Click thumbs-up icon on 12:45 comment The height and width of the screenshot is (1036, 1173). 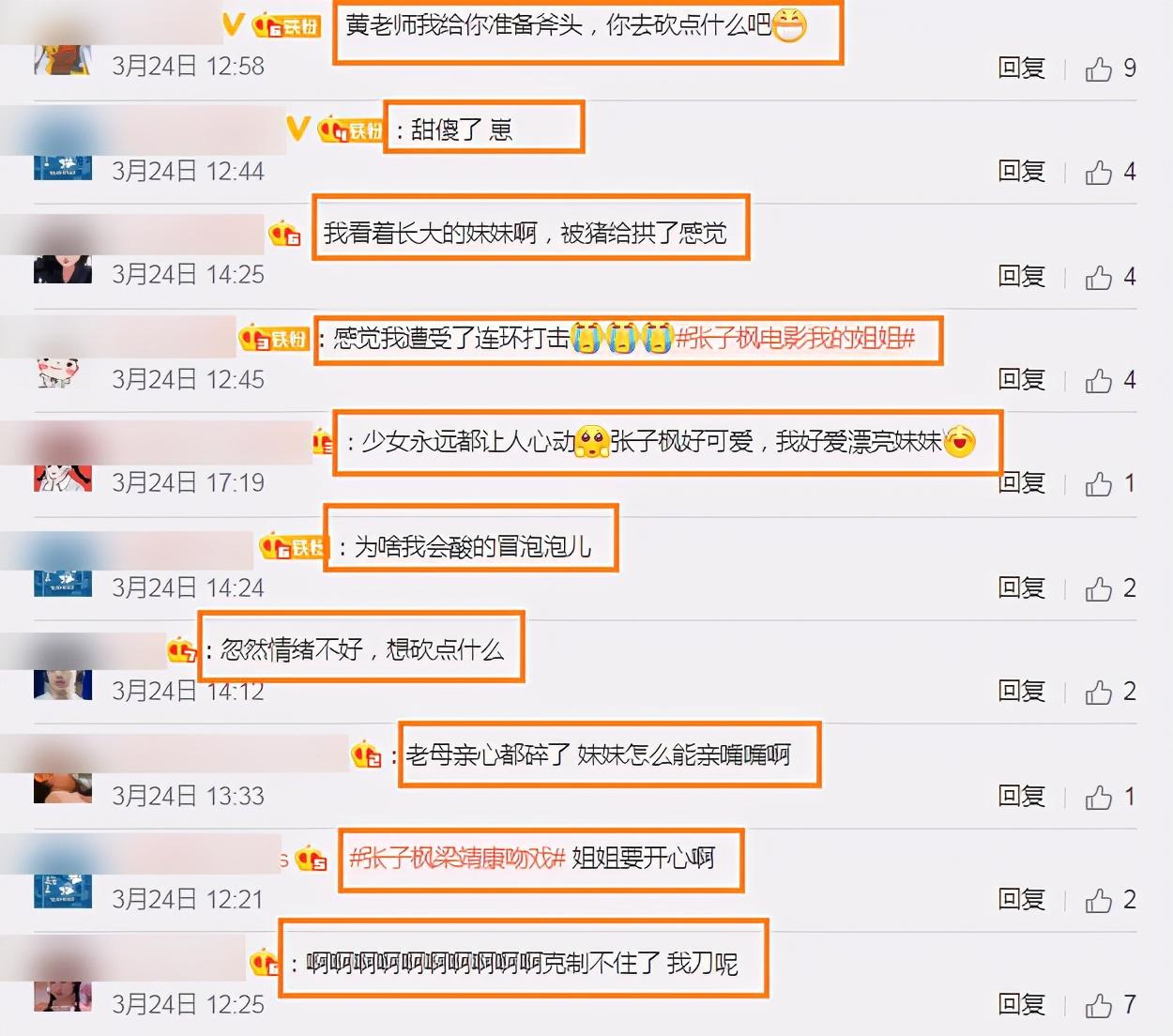[1099, 381]
